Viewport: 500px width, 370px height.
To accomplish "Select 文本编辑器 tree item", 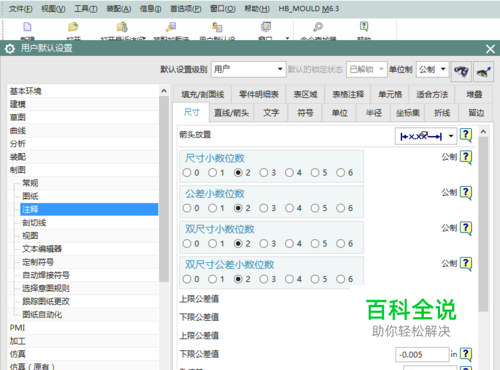I will (x=89, y=249).
